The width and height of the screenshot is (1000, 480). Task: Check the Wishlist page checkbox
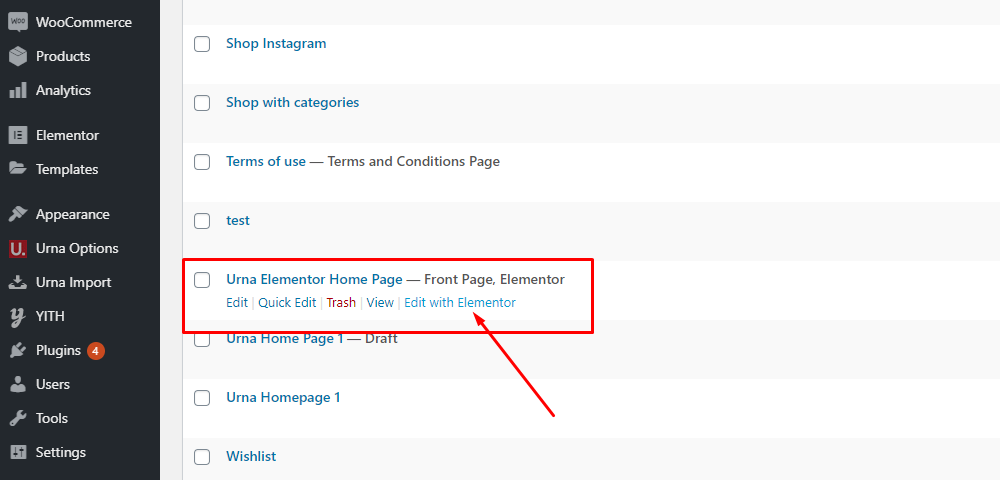pyautogui.click(x=202, y=456)
